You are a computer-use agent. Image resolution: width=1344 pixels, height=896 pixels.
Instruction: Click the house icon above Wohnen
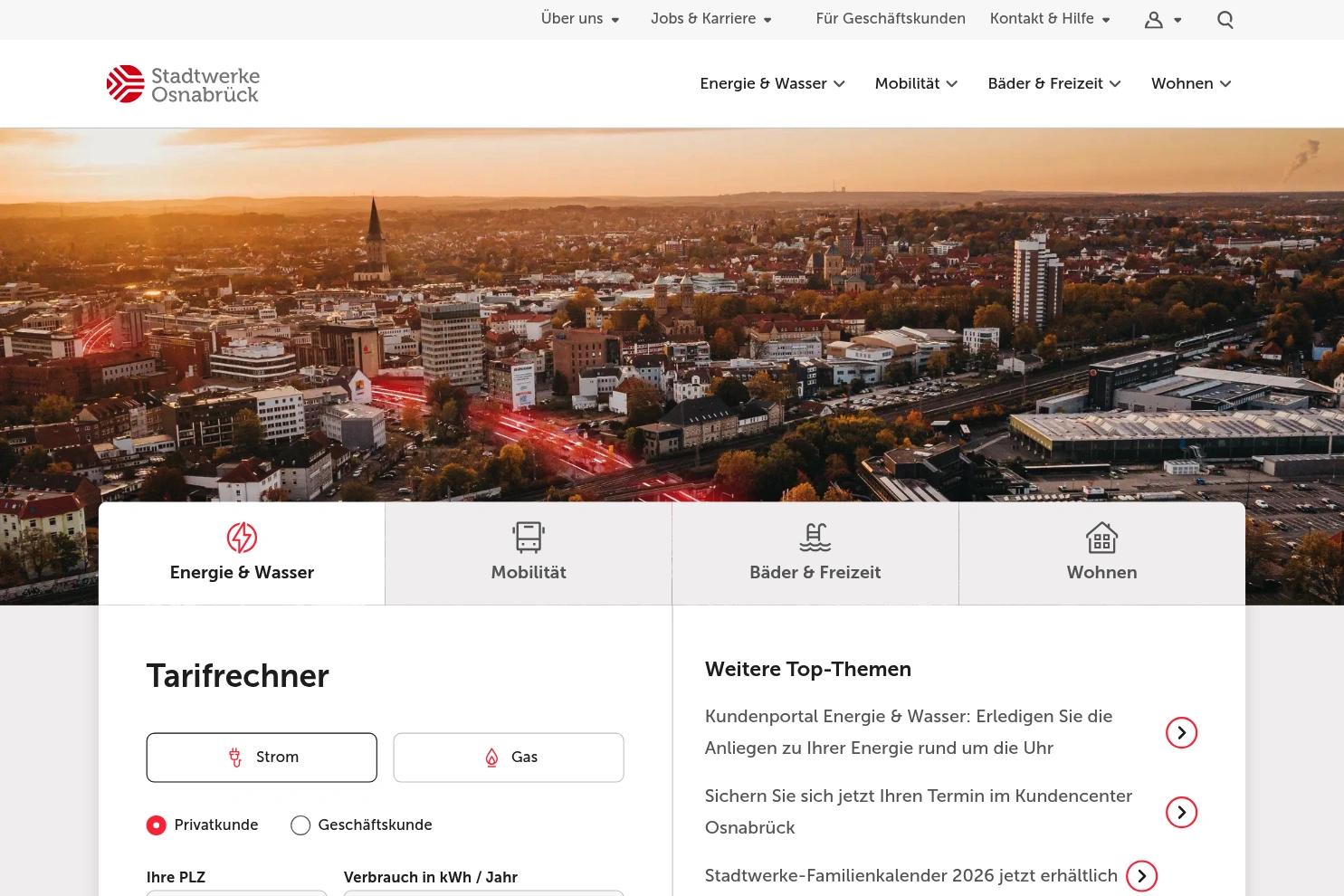coord(1101,537)
